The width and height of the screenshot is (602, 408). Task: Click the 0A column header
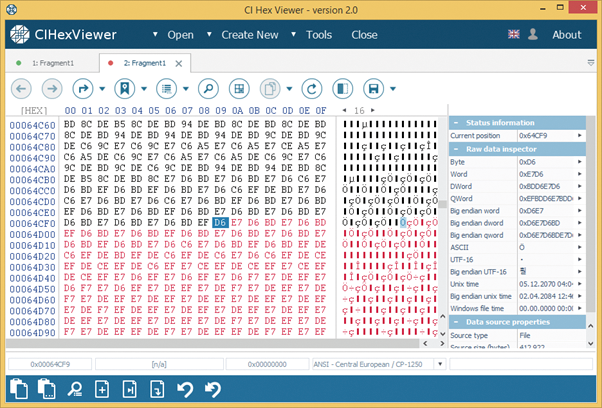pos(237,111)
